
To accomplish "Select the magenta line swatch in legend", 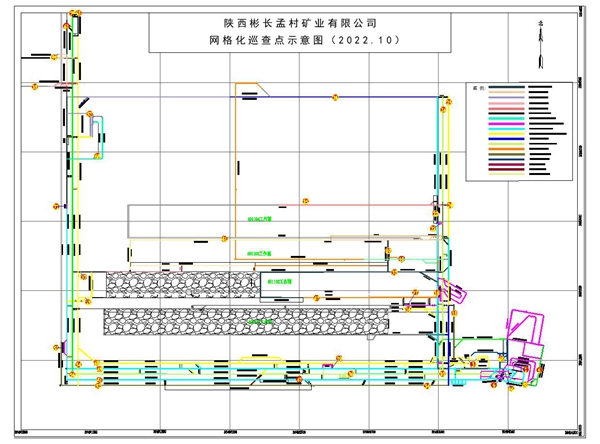I will point(507,124).
